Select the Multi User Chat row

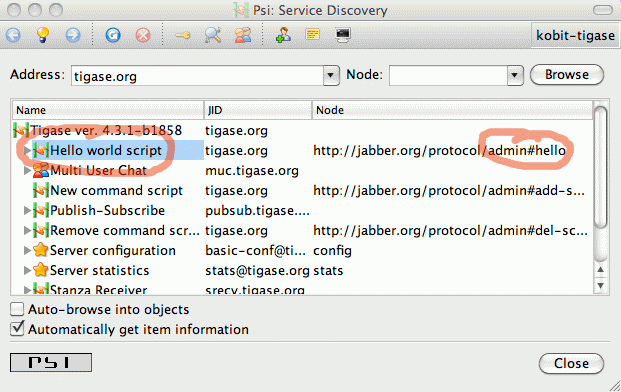[x=303, y=171]
